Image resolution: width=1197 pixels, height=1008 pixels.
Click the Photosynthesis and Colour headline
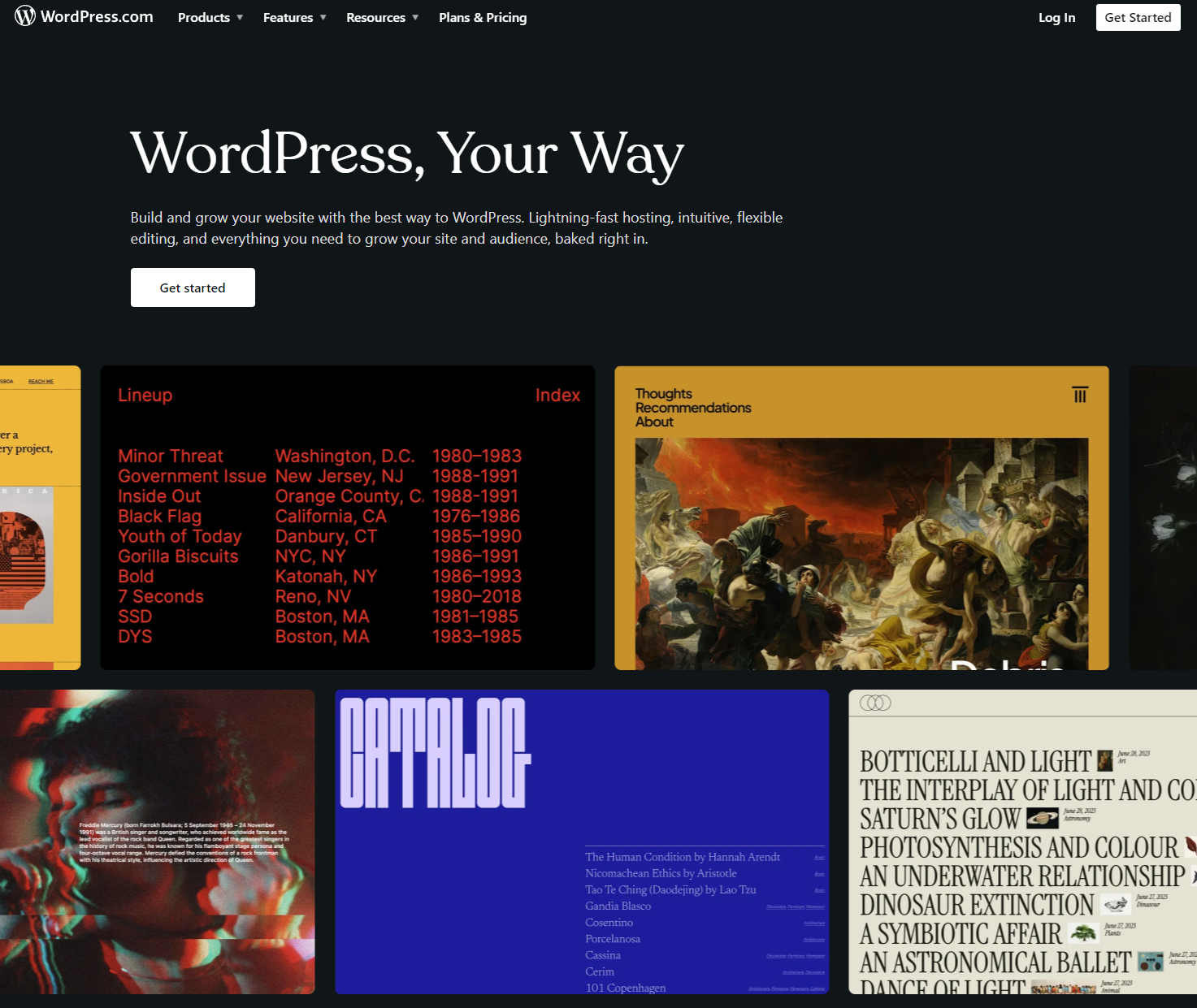click(1019, 847)
